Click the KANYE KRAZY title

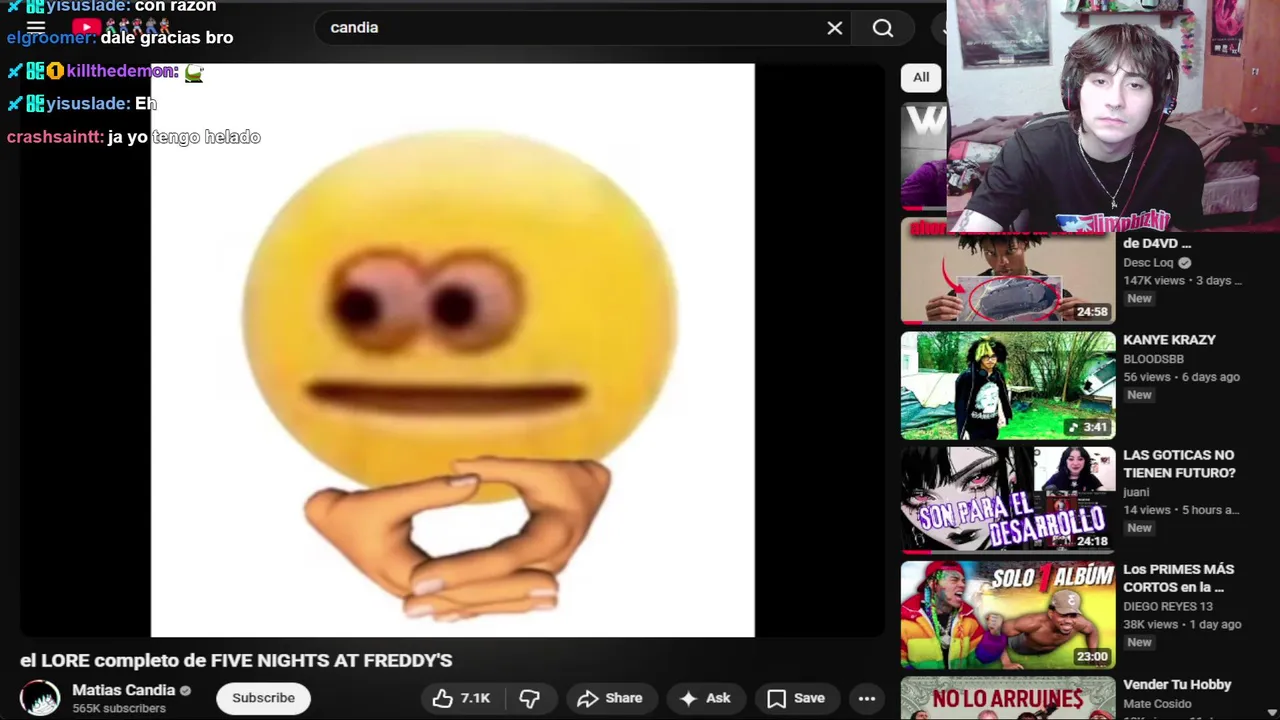1169,340
